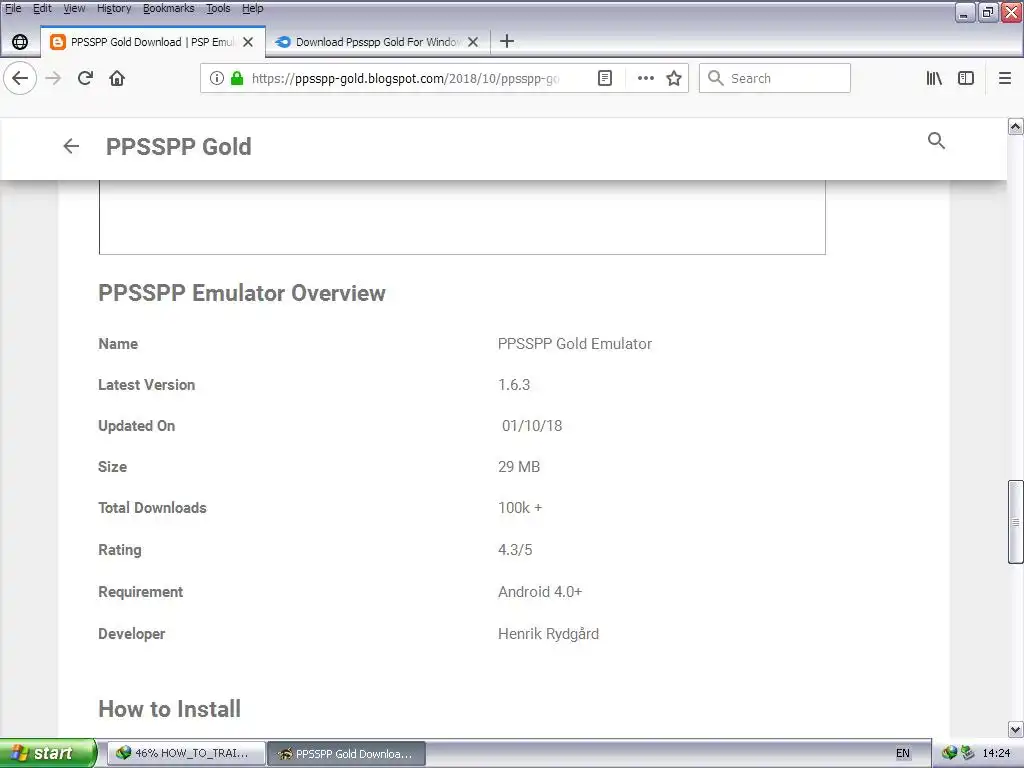This screenshot has height=768, width=1024.
Task: Close the Download Ppsspp Gold For Windows tab
Action: 473,42
